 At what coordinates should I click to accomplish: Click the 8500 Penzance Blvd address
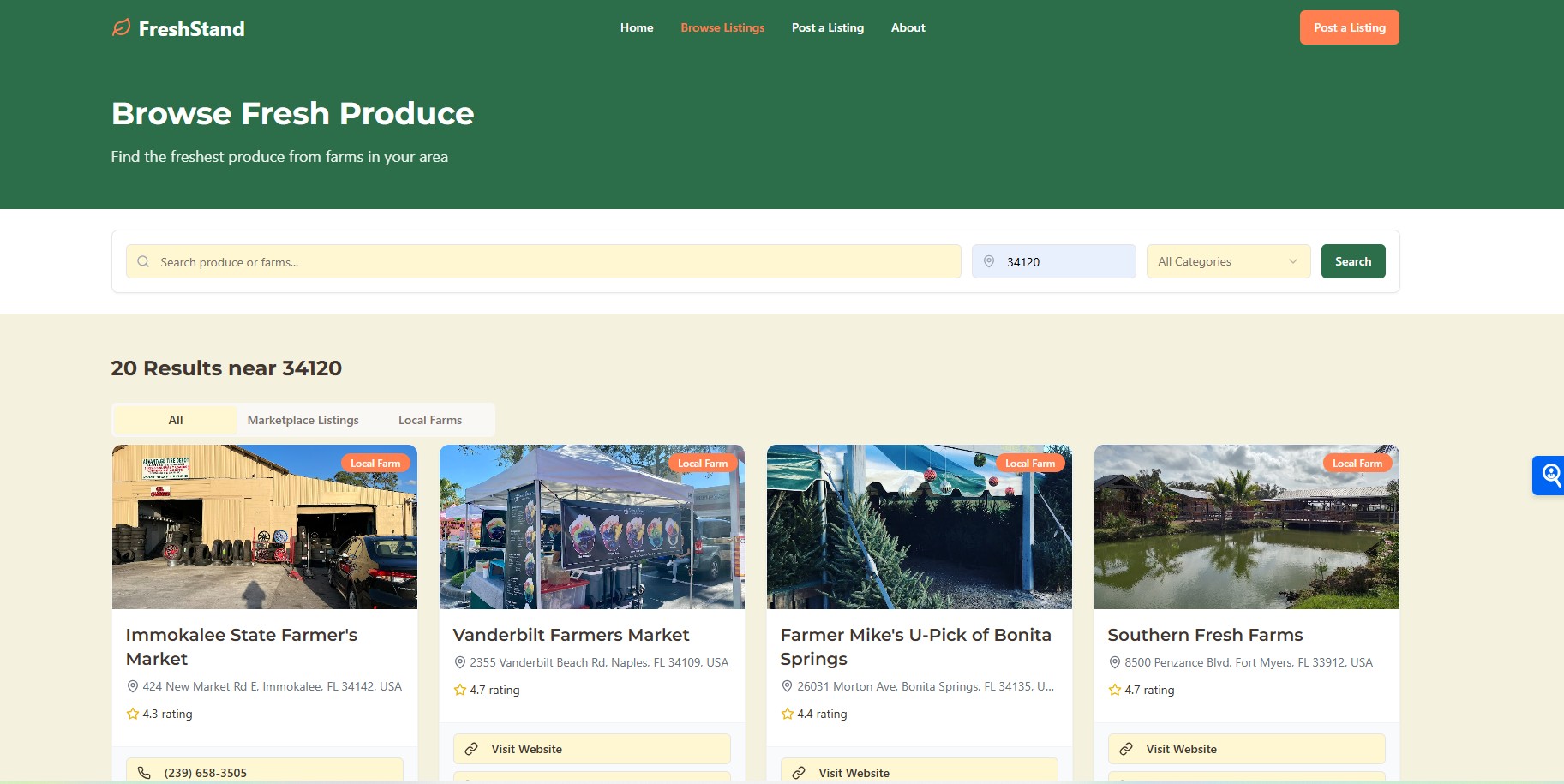coord(1249,662)
